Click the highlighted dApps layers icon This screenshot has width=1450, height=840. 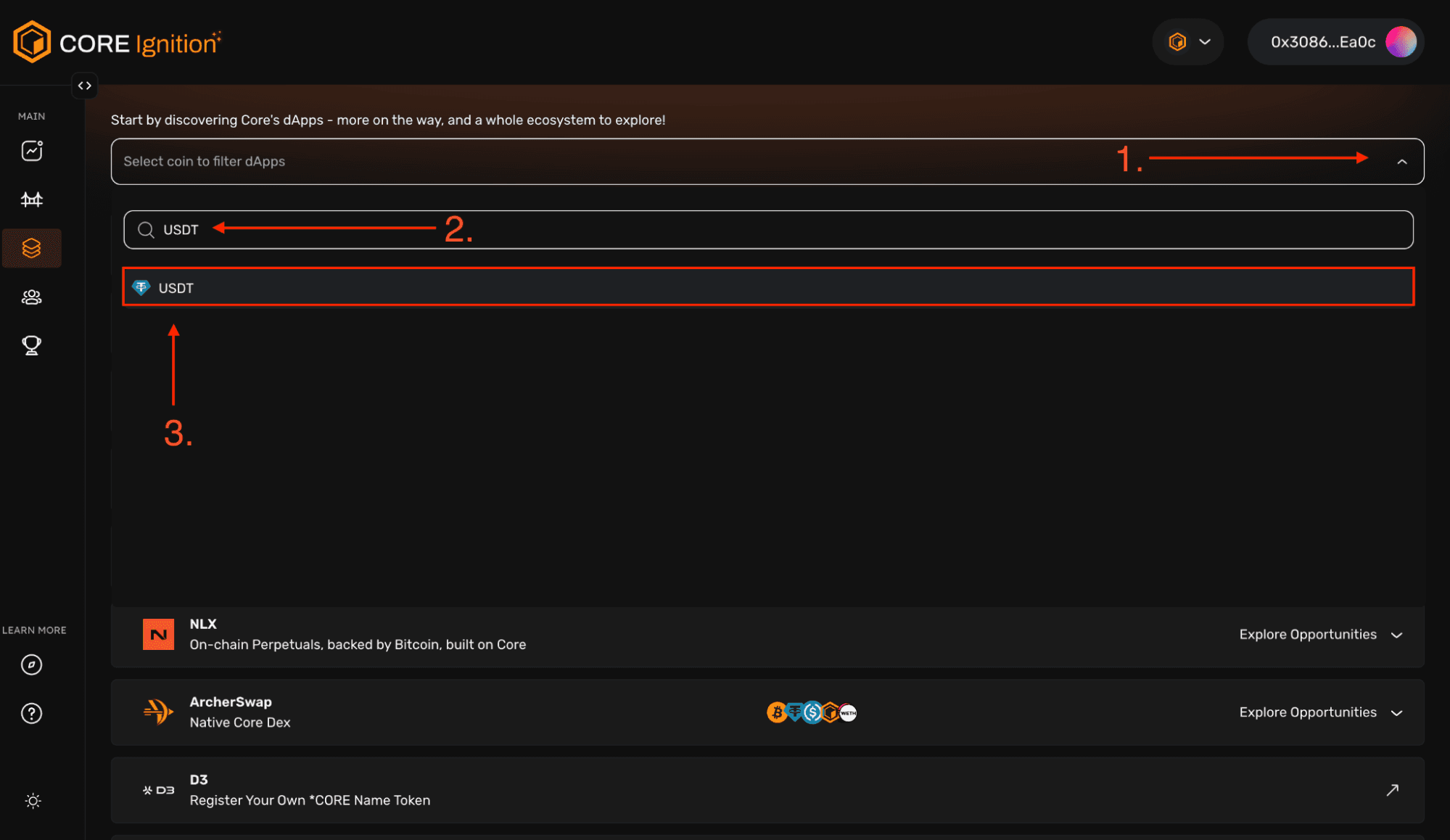click(32, 248)
